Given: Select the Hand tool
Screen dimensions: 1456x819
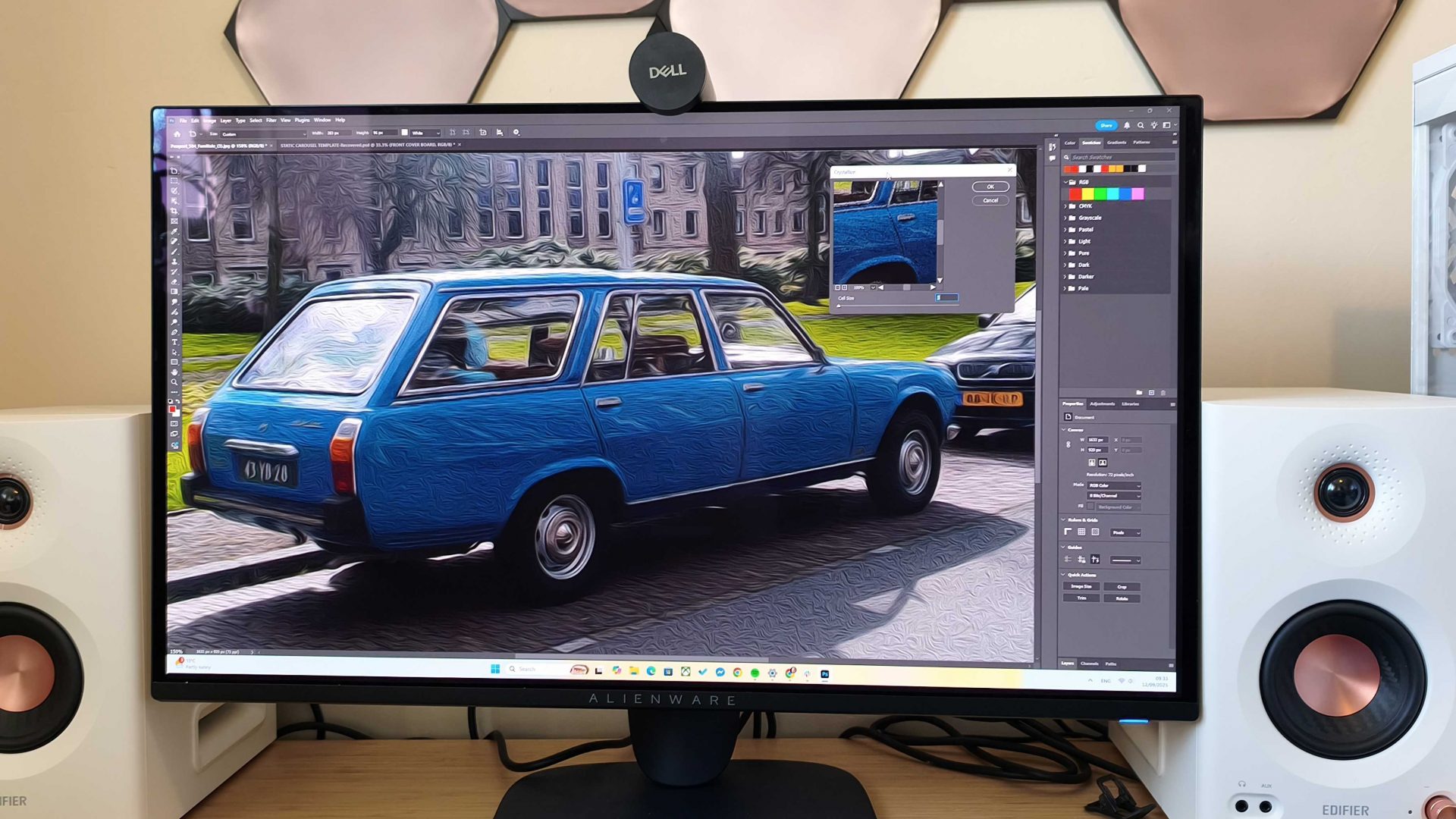Looking at the screenshot, I should [174, 372].
